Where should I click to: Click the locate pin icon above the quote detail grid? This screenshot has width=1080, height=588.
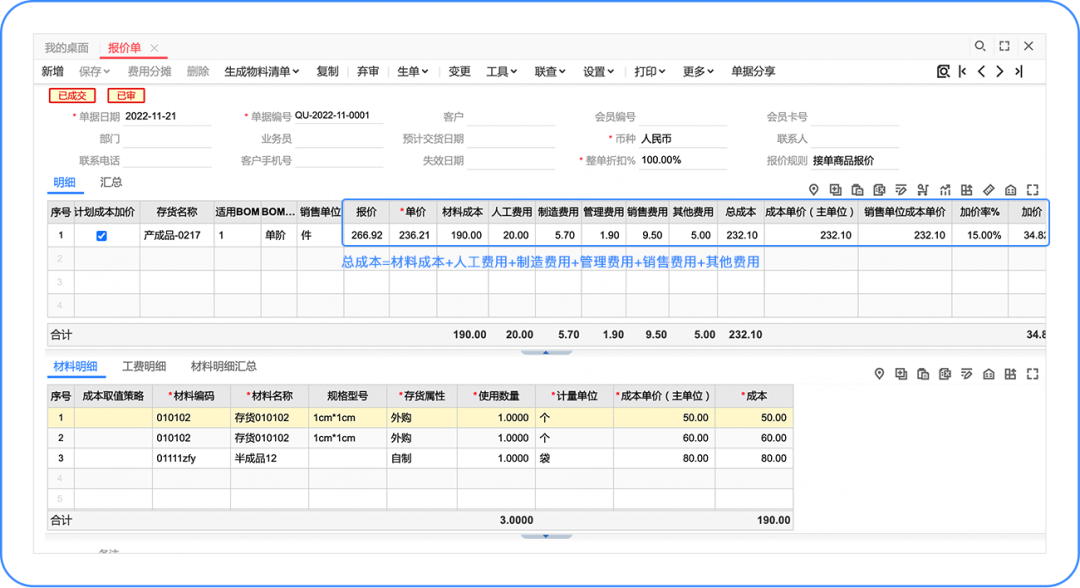coord(813,190)
